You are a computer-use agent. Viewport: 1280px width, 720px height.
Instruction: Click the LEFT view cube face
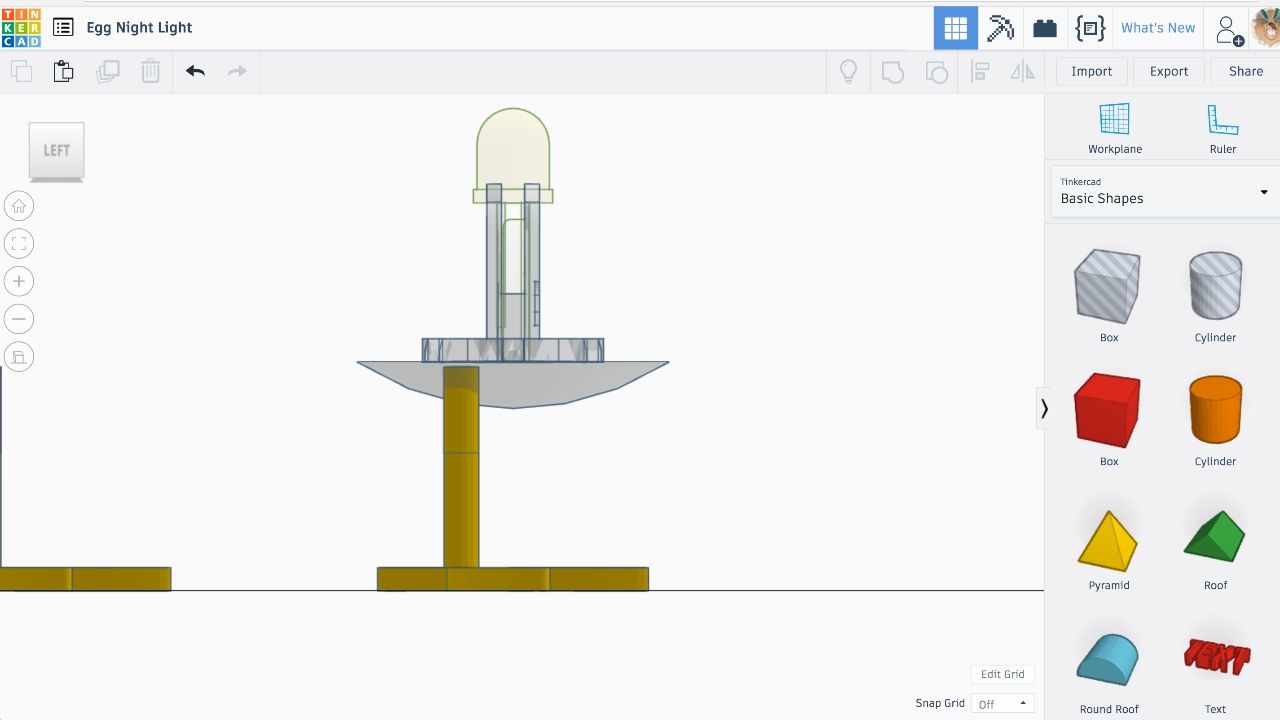(x=56, y=151)
